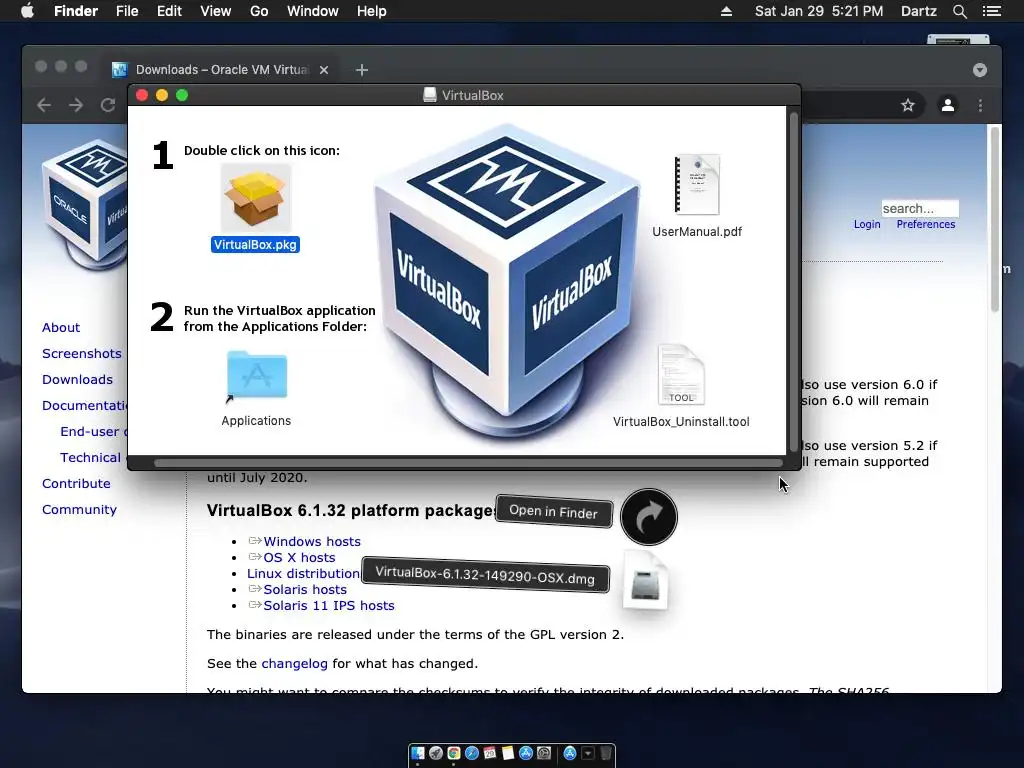
Task: Click the website search field
Action: tap(920, 208)
